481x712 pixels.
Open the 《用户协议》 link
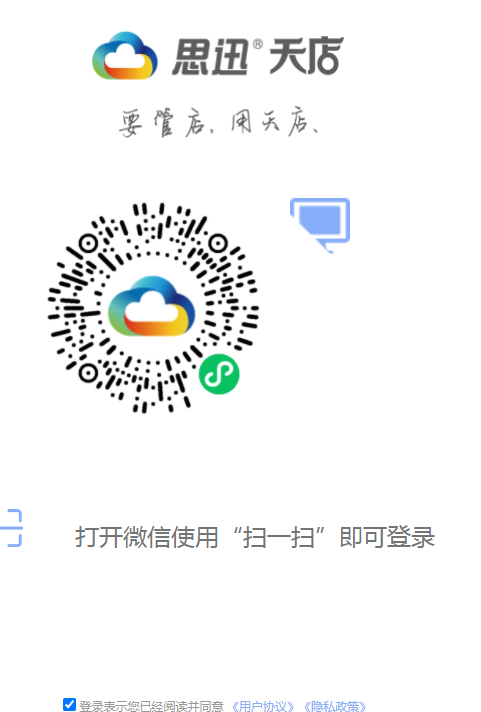point(263,706)
